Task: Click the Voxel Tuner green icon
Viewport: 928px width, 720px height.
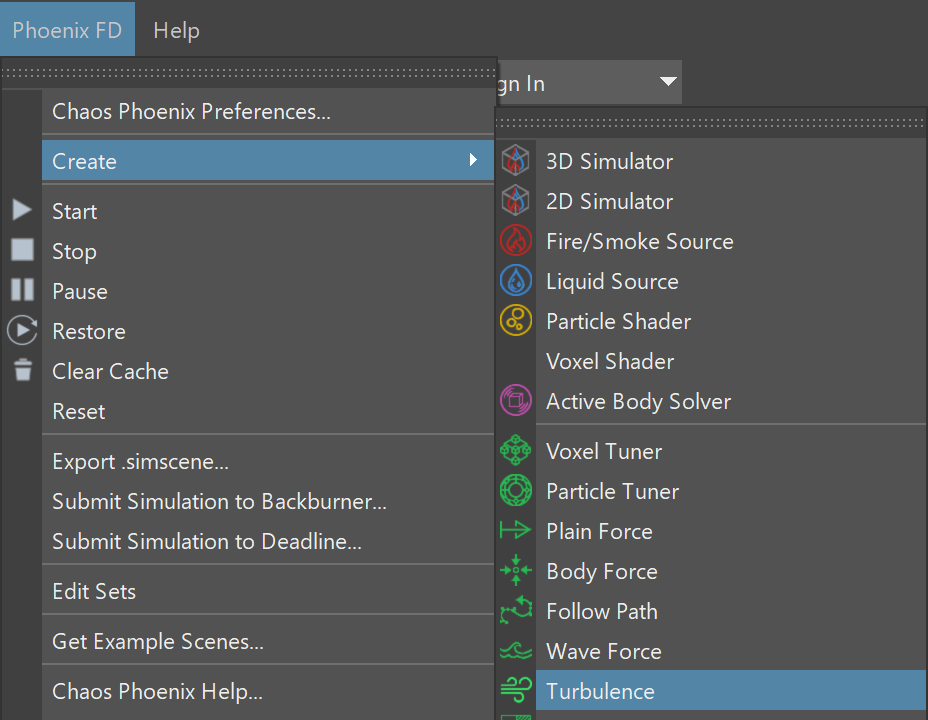Action: (x=515, y=450)
